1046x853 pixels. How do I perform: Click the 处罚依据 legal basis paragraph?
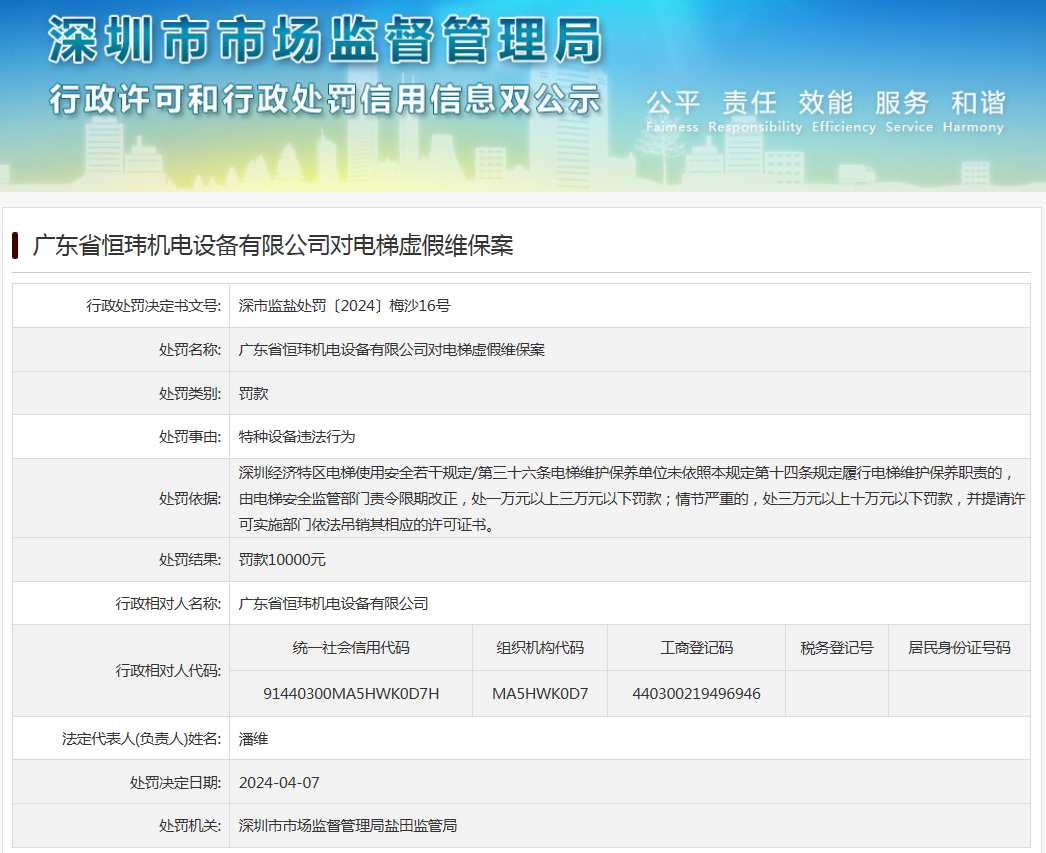tap(630, 498)
